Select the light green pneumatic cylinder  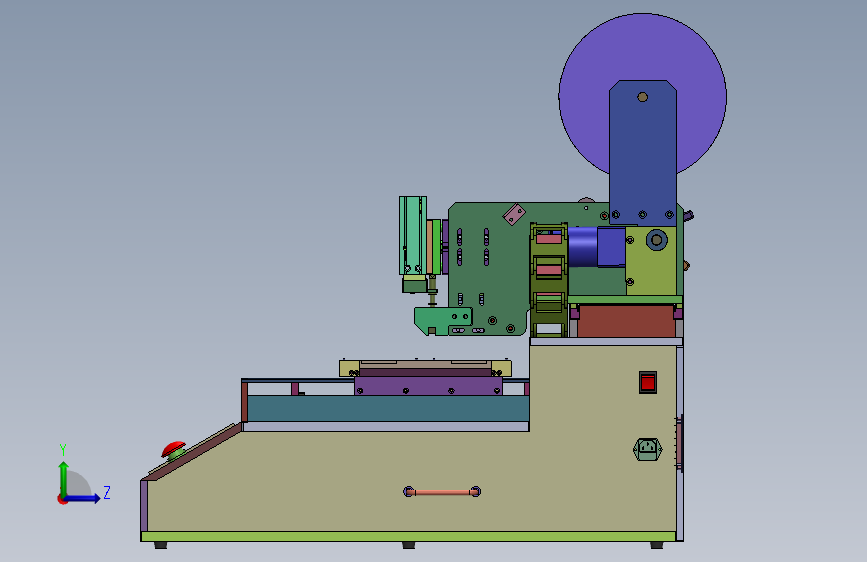pyautogui.click(x=412, y=236)
